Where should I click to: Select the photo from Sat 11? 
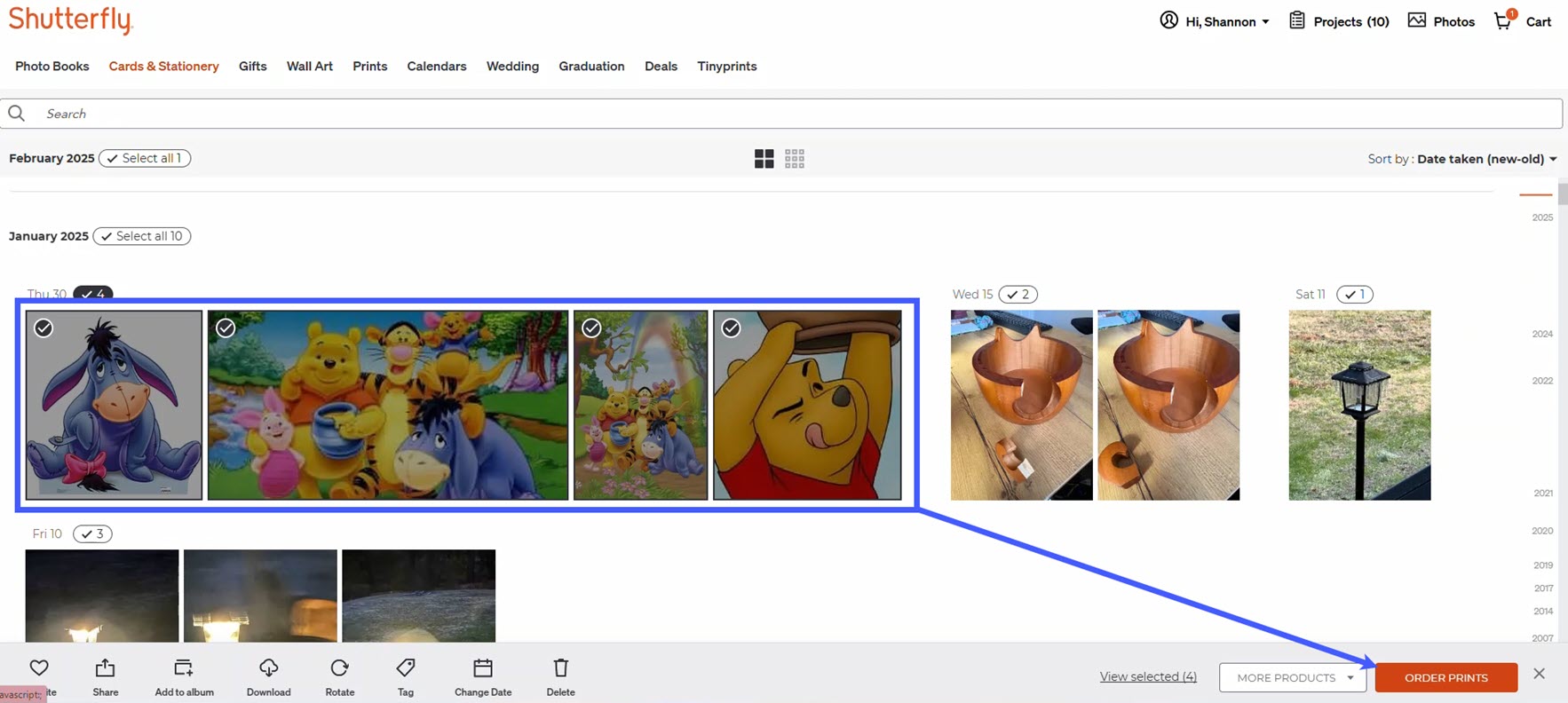coord(1355,294)
